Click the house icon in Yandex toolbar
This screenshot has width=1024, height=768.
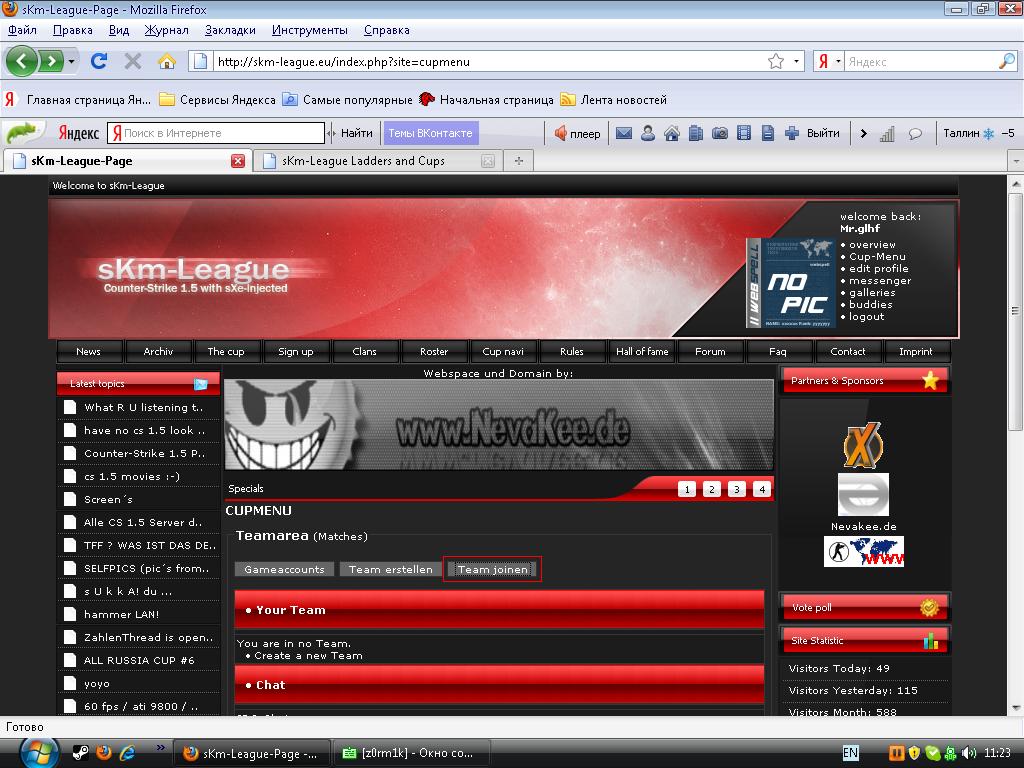671,133
